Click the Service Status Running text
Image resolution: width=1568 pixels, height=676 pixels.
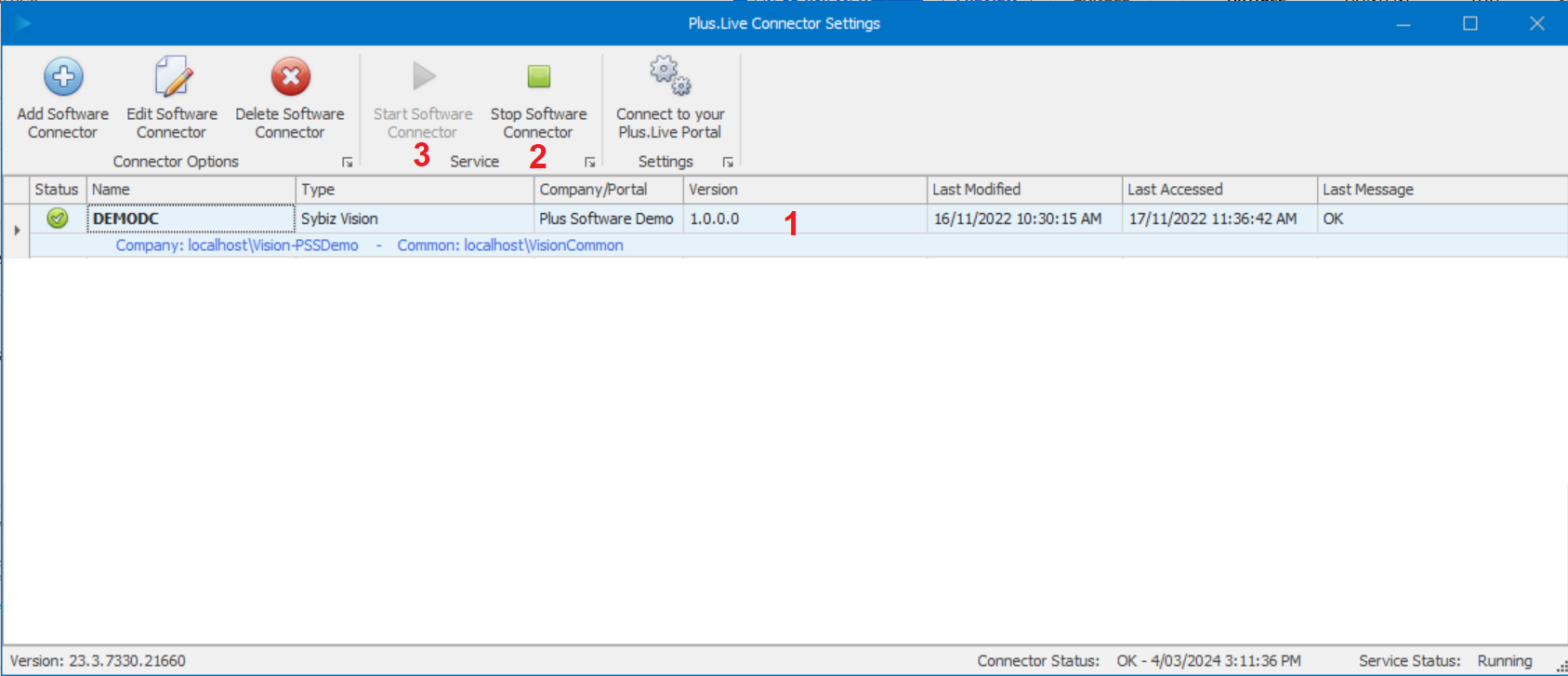[x=1505, y=661]
